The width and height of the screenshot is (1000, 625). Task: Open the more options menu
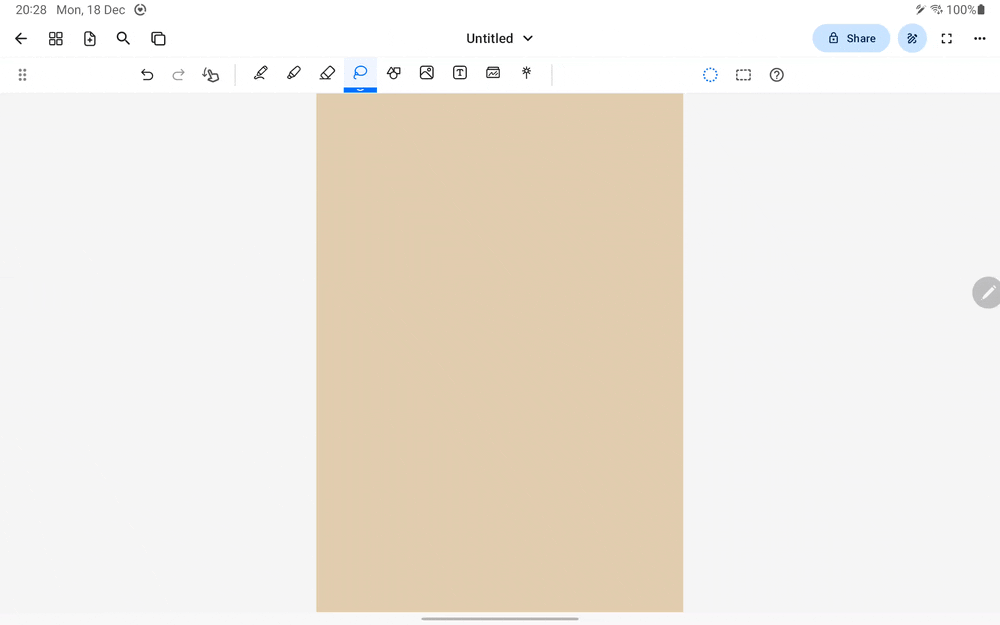click(x=980, y=38)
